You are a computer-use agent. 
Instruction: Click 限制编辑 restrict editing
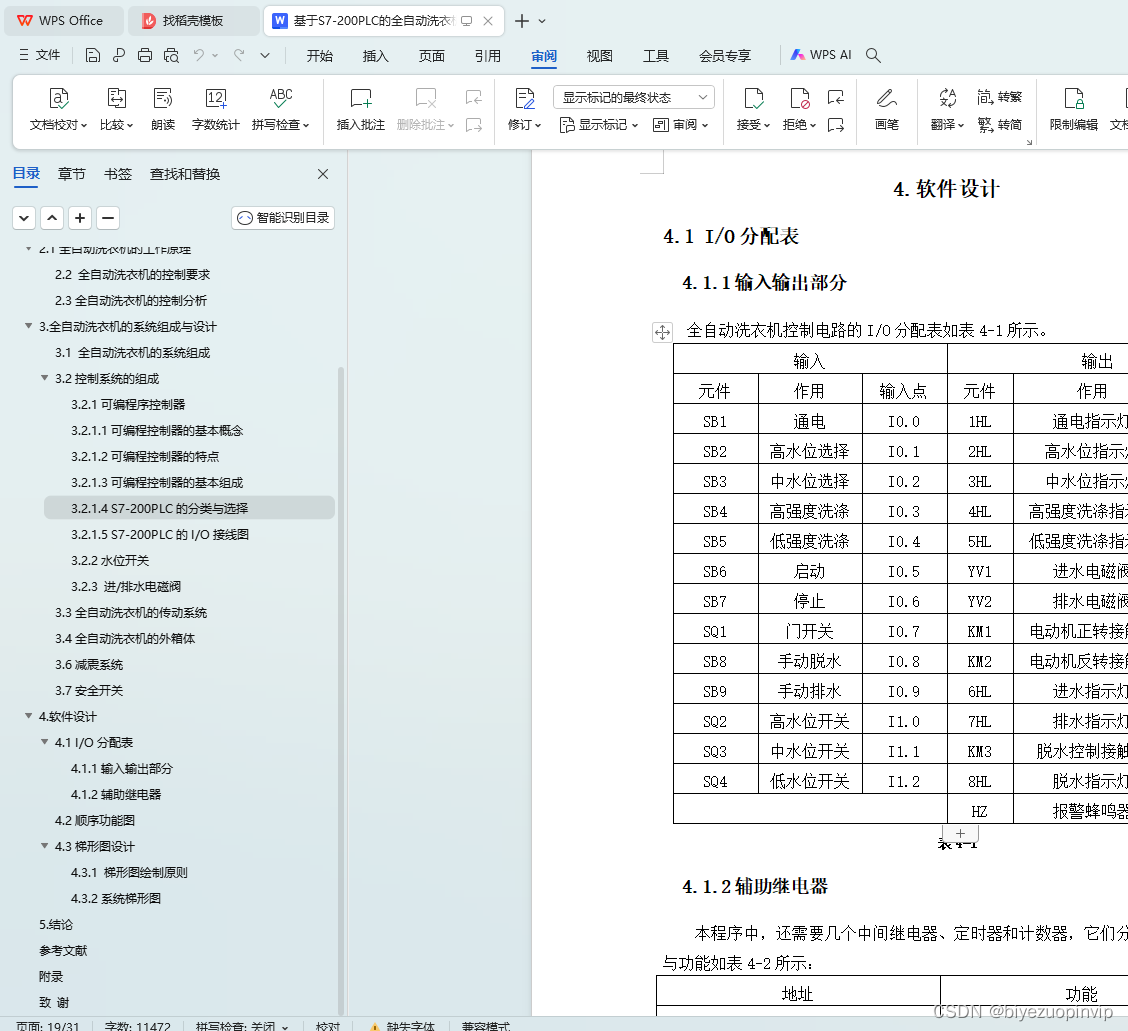point(1073,109)
